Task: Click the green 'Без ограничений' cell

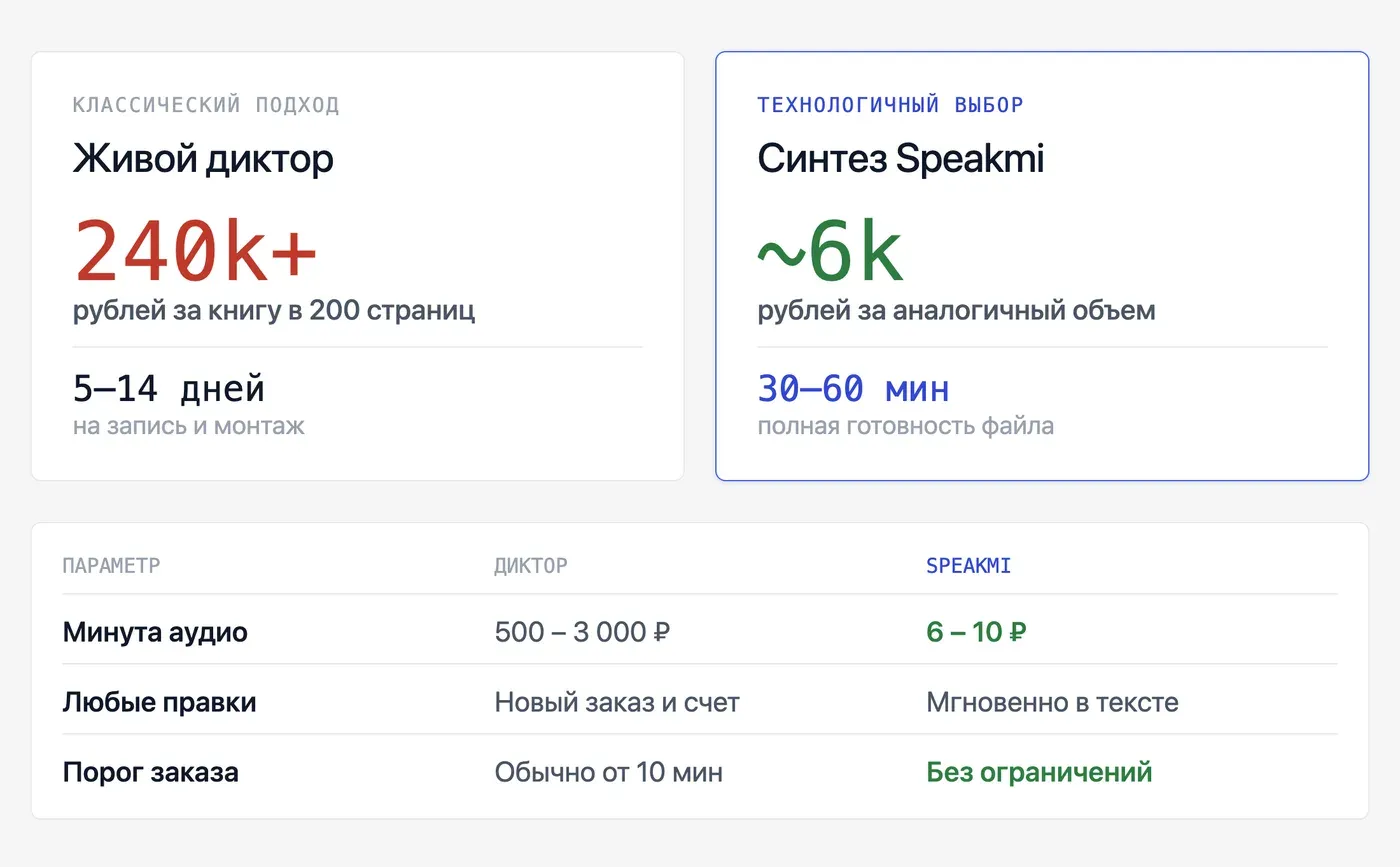Action: 1039,772
